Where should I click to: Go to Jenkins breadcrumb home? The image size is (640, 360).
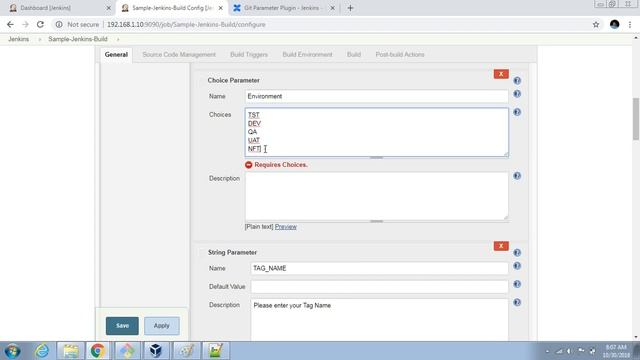(18, 39)
